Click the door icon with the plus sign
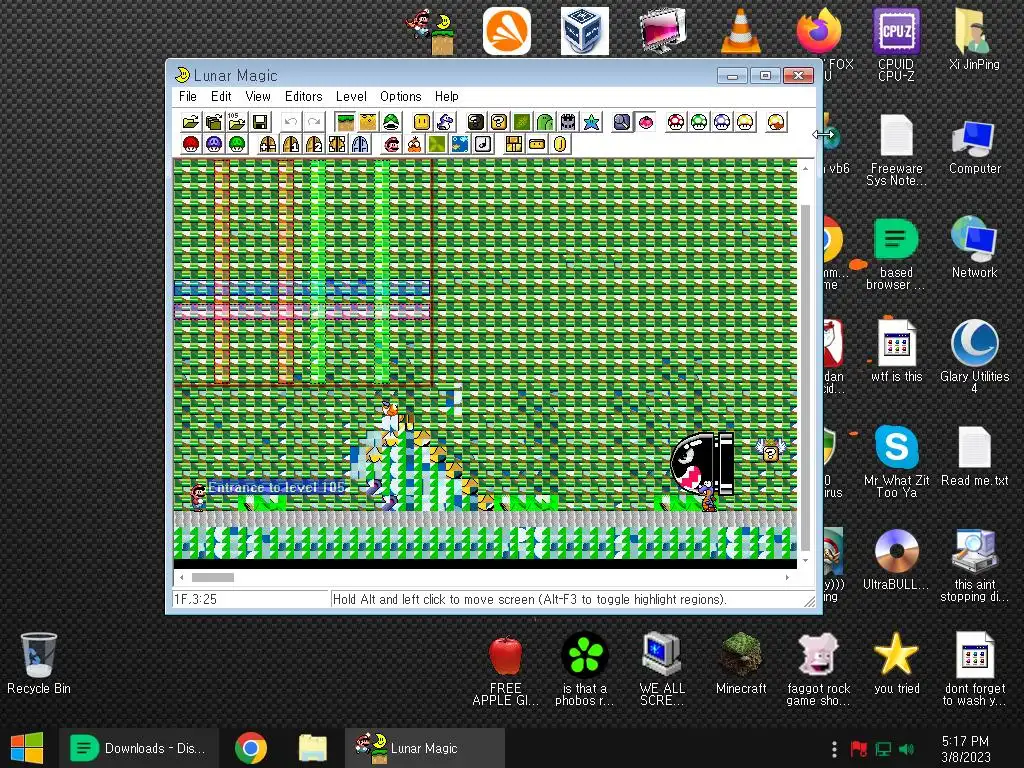Image resolution: width=1024 pixels, height=768 pixels. (268, 144)
